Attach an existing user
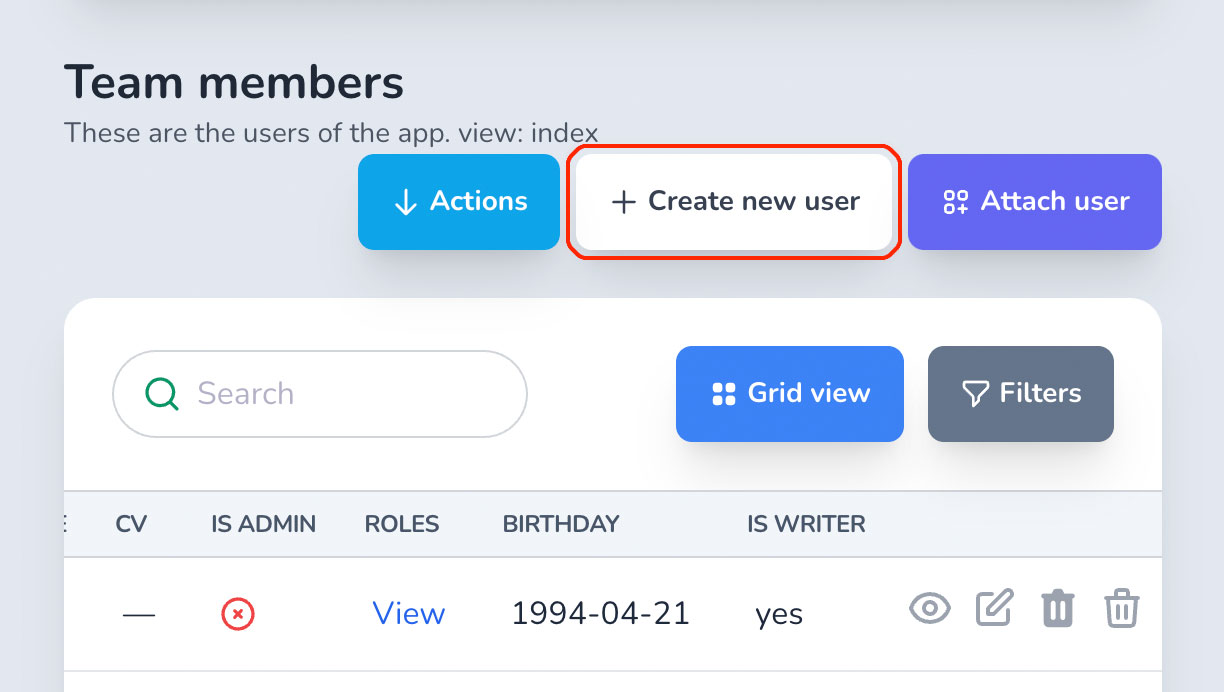This screenshot has width=1224, height=692. click(x=1035, y=201)
